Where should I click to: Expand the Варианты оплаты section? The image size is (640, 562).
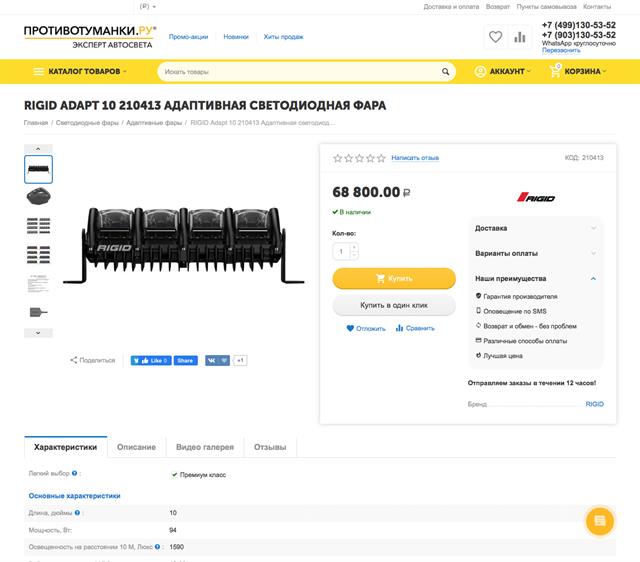536,253
